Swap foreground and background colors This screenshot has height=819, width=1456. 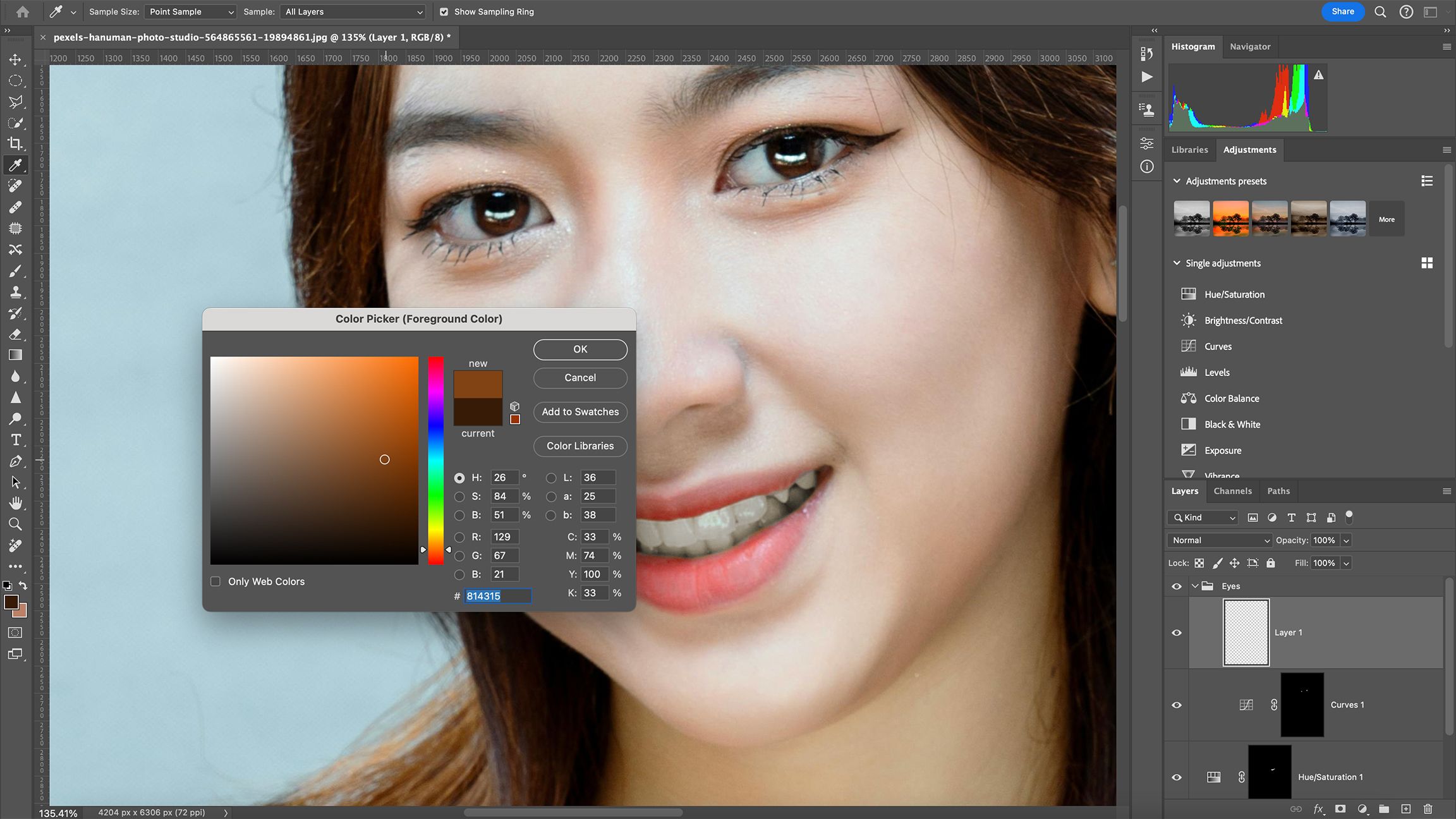(23, 585)
